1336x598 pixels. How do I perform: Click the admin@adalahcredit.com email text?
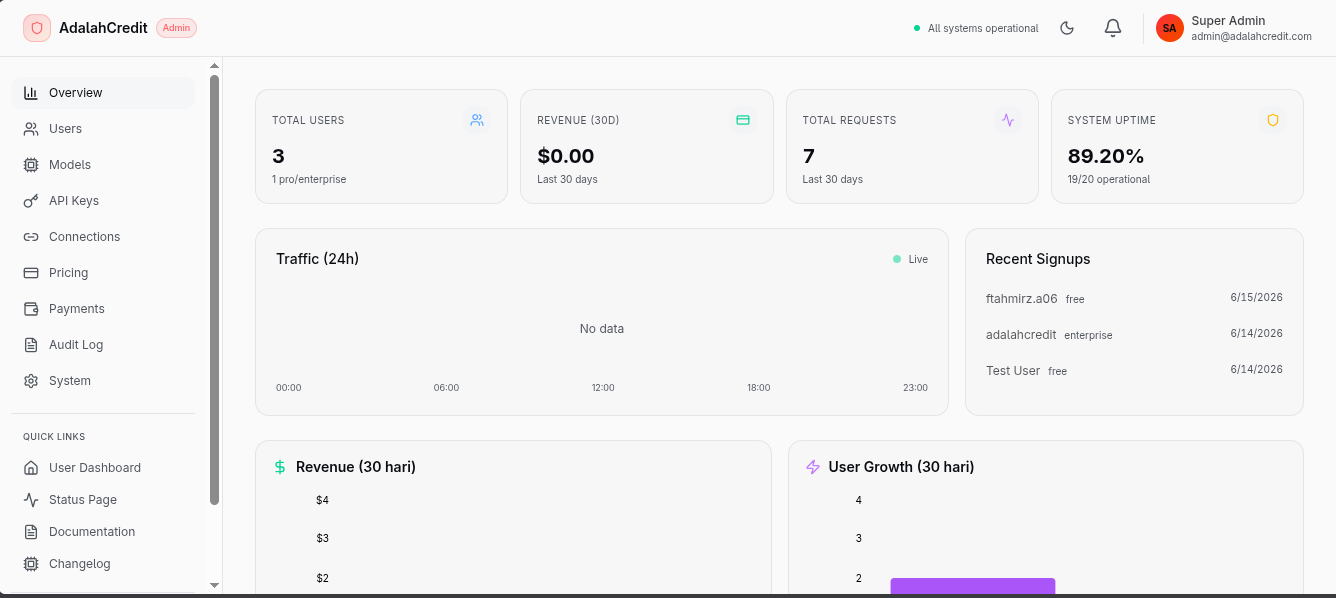(1252, 36)
